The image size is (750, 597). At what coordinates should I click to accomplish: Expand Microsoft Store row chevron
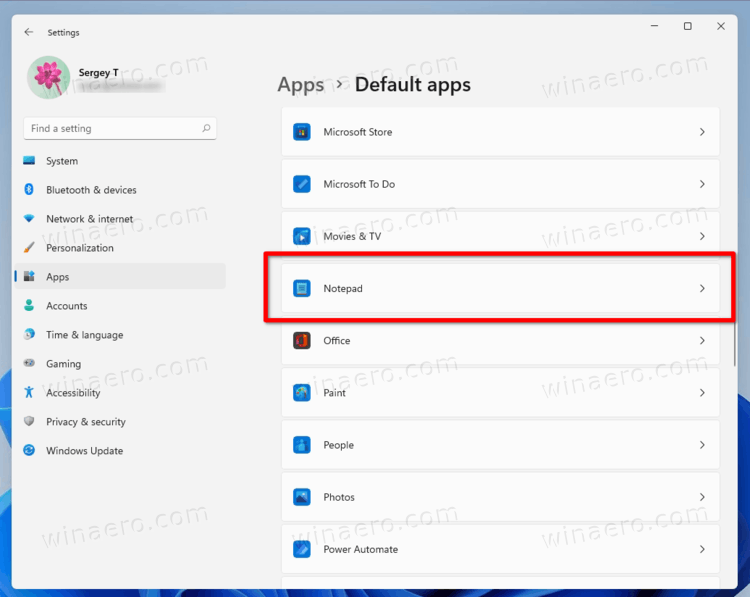702,132
